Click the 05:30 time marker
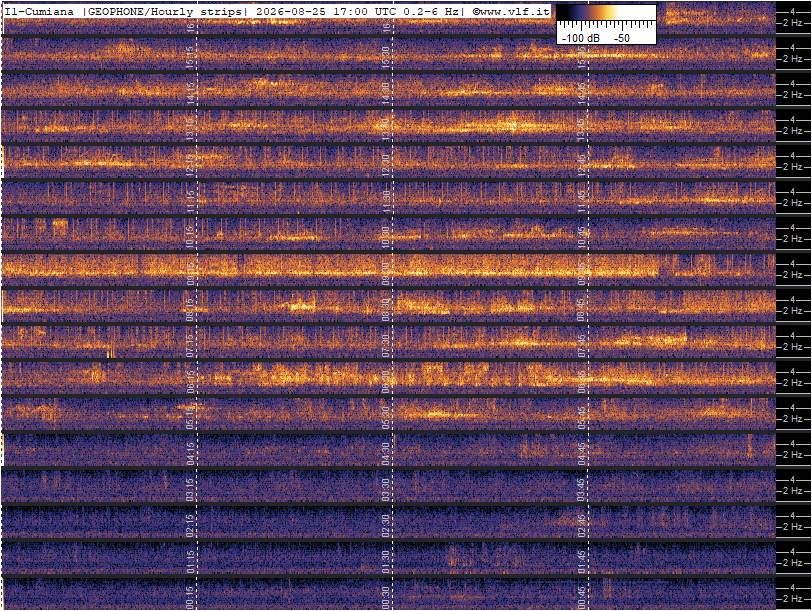The image size is (812, 611). (x=386, y=417)
